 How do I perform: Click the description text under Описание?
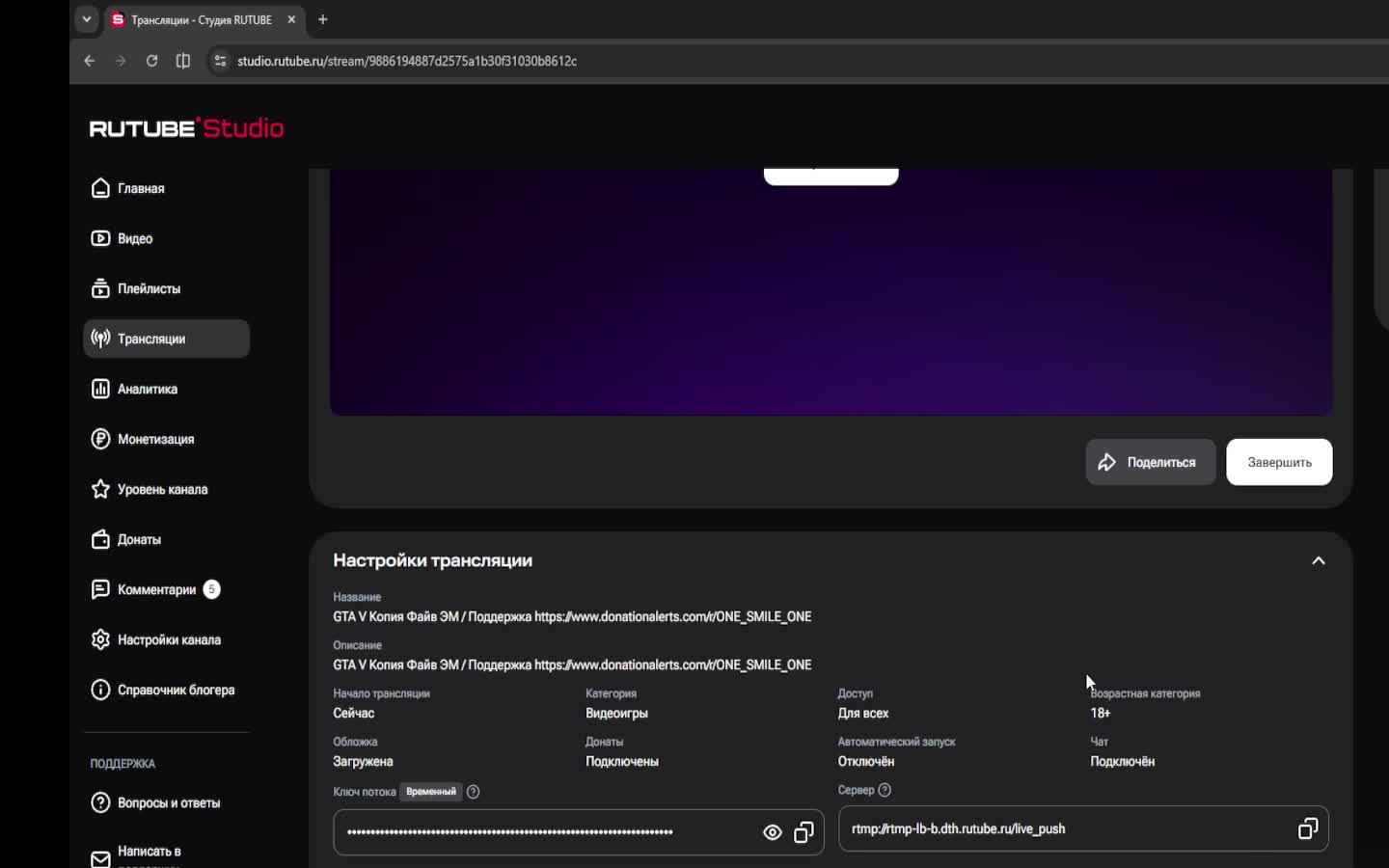[x=572, y=665]
